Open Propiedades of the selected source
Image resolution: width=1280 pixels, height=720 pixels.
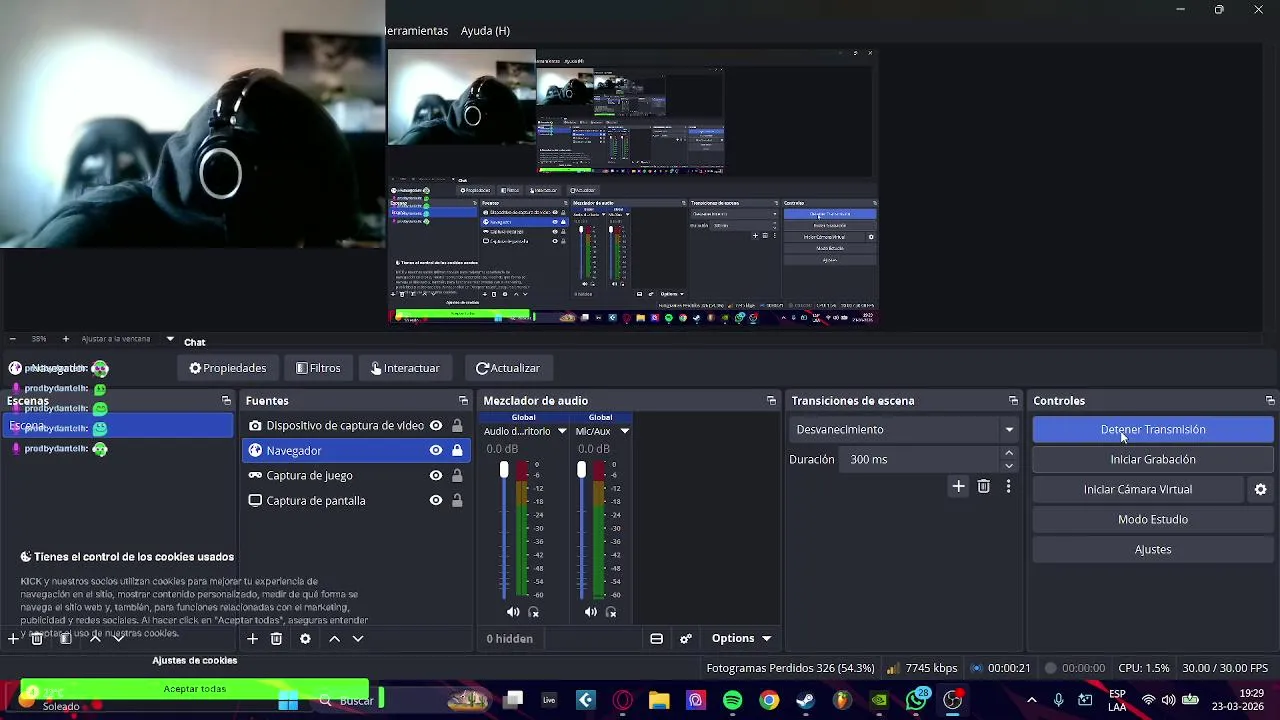(x=228, y=368)
